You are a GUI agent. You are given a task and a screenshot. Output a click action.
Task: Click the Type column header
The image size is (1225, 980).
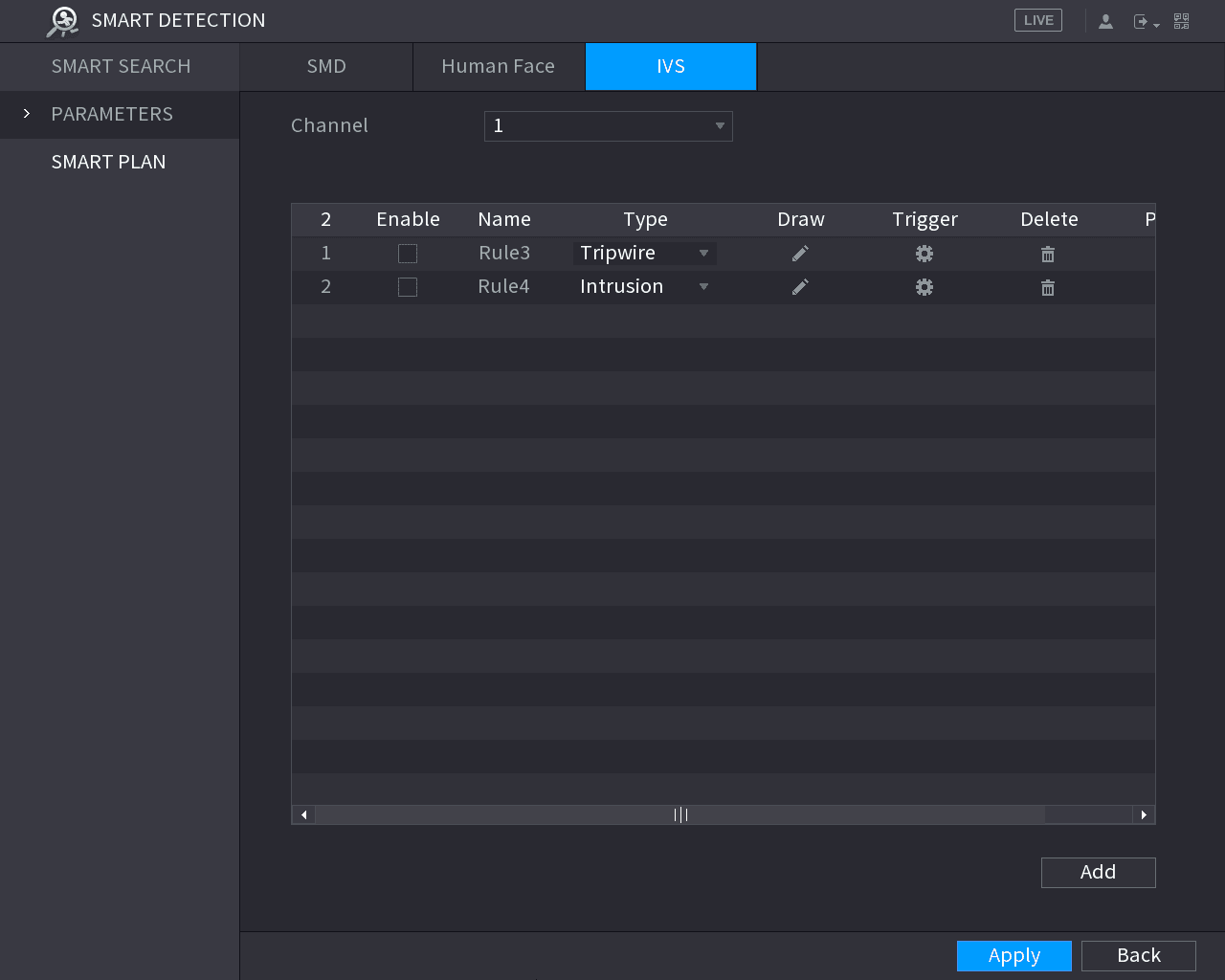(x=646, y=220)
